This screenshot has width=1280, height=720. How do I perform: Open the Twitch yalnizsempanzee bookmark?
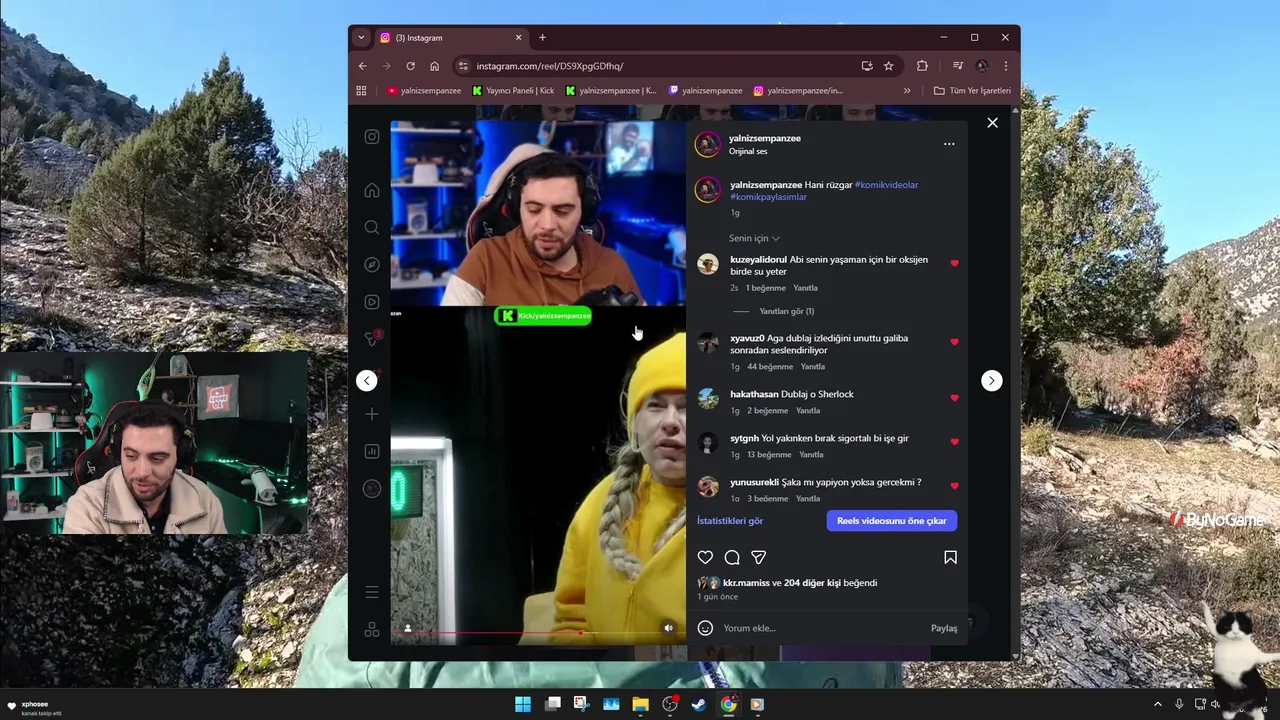coord(706,91)
